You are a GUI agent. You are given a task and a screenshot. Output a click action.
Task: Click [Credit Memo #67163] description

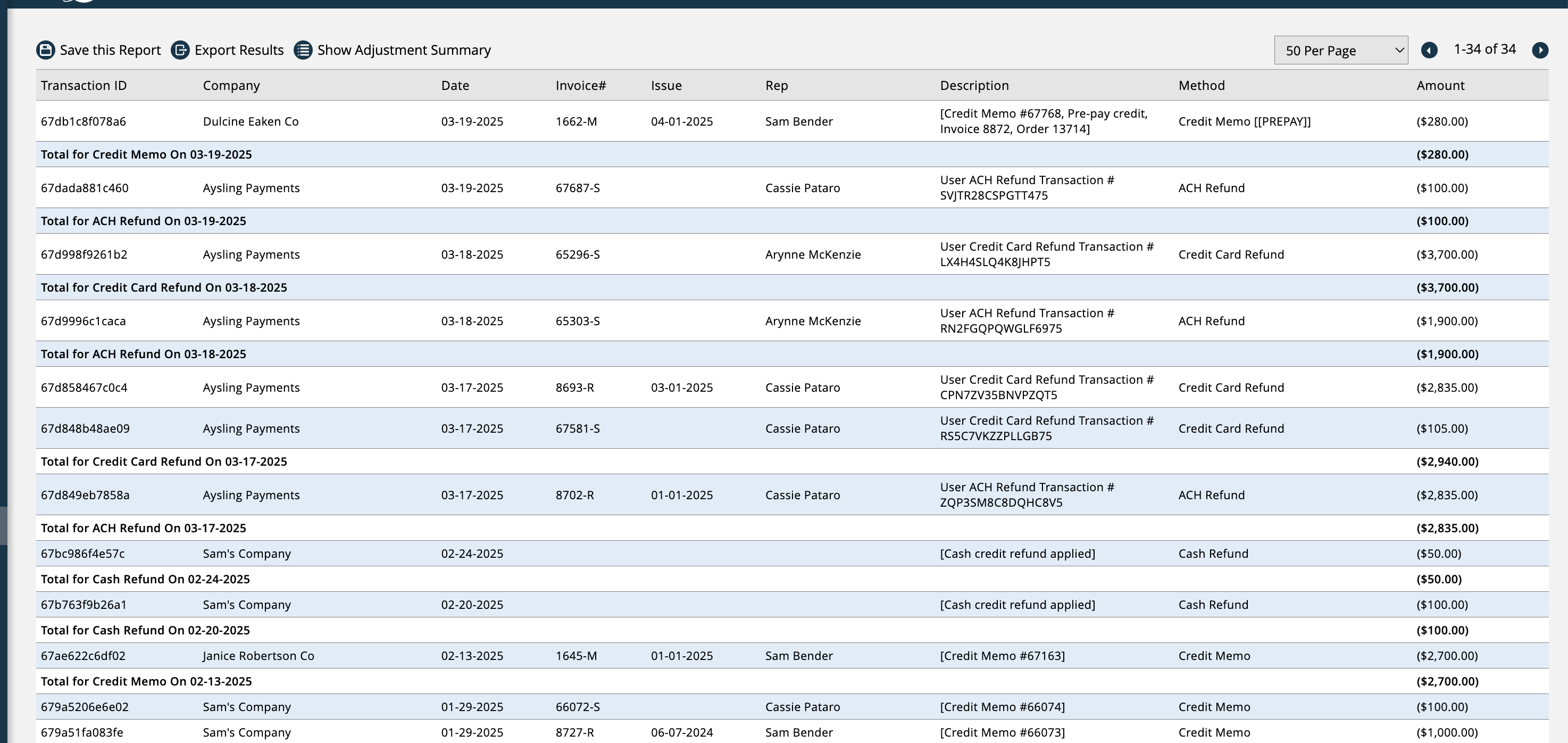1003,655
